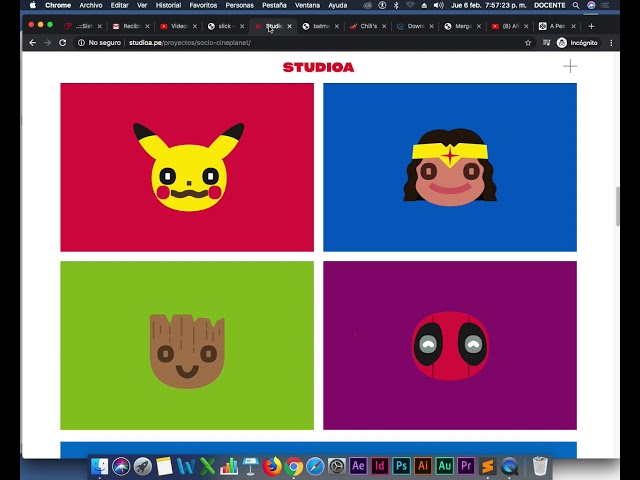
Task: Open System Preferences from the Dock
Action: [x=337, y=466]
